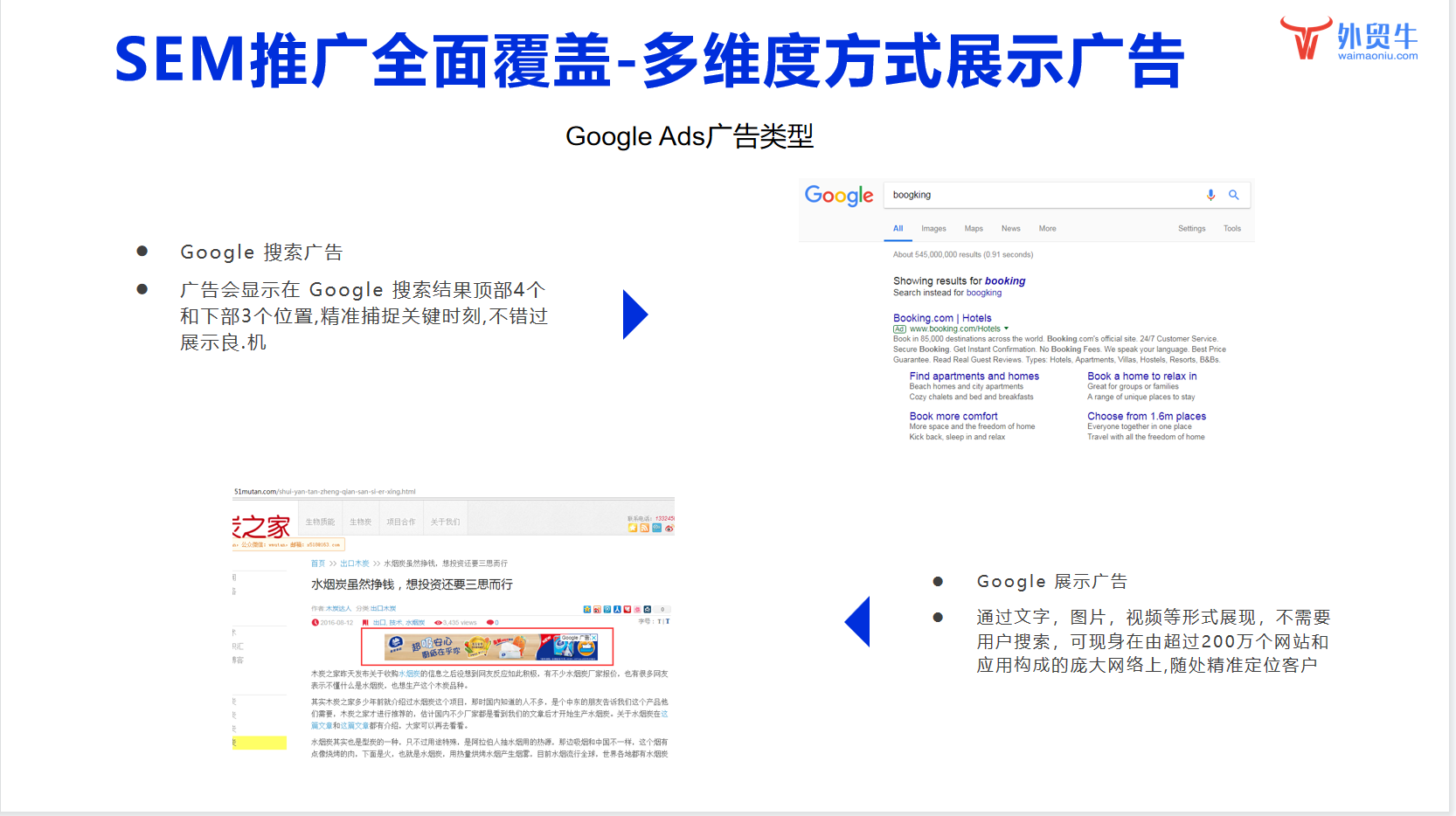Click the 之家 red site logo
Screen dimensions: 1456x816
point(261,527)
